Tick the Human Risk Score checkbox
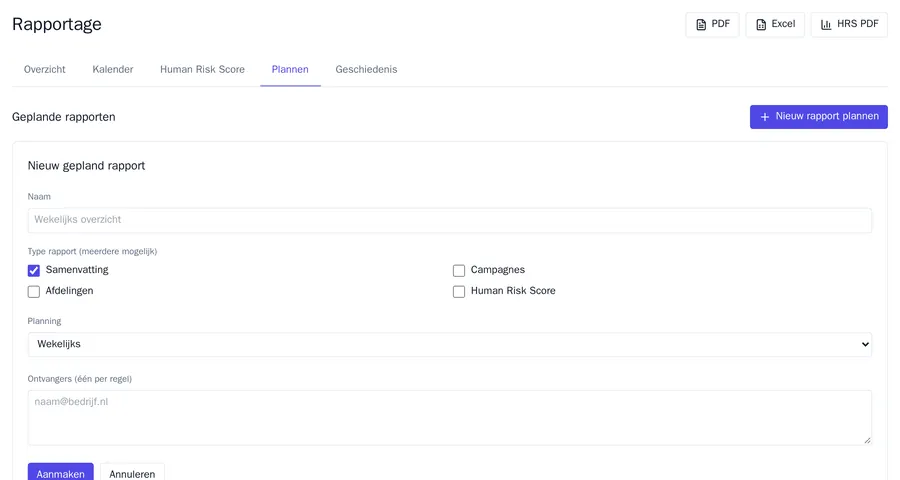 459,292
